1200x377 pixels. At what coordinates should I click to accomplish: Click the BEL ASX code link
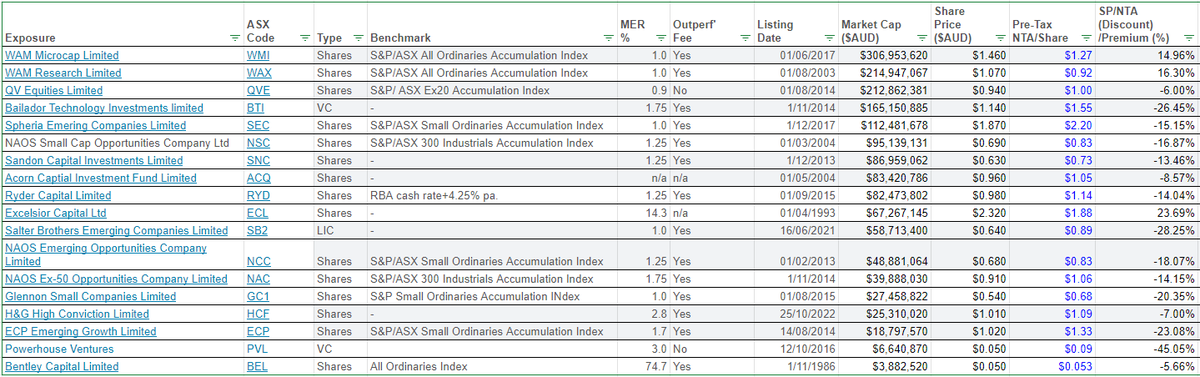tap(257, 367)
